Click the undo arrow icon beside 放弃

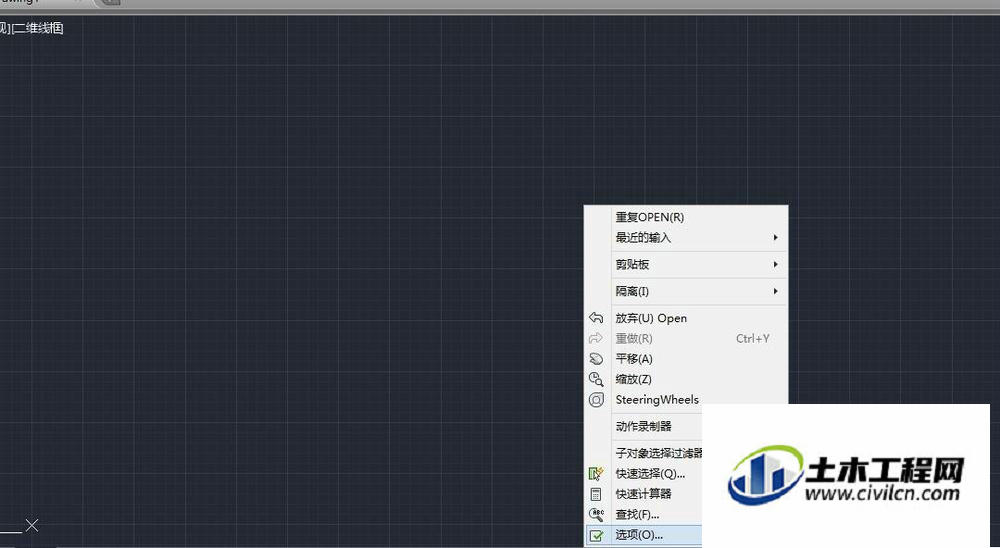596,318
